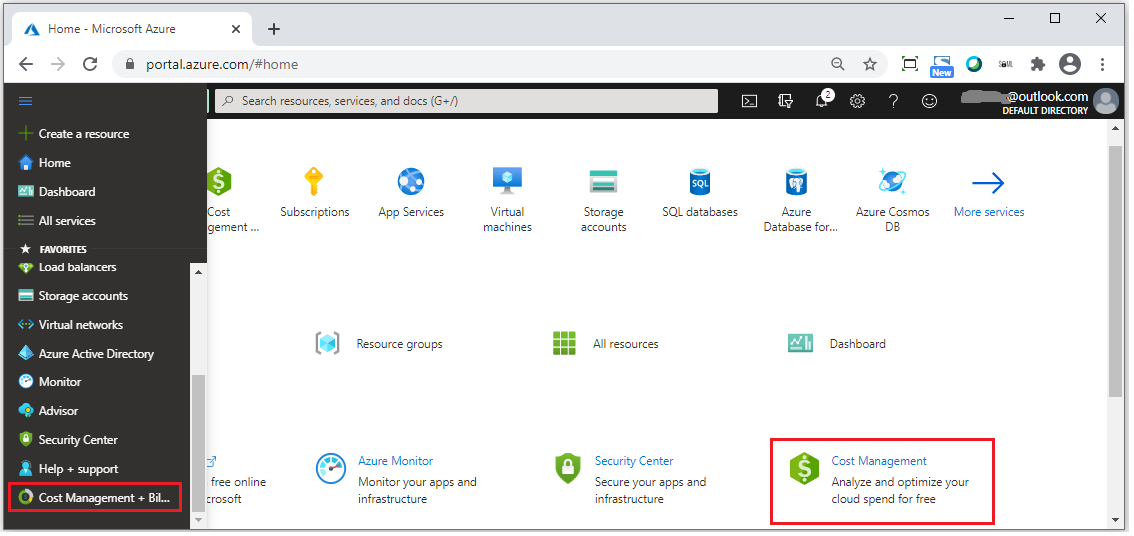Open the App Services icon
The image size is (1134, 536).
pos(411,182)
